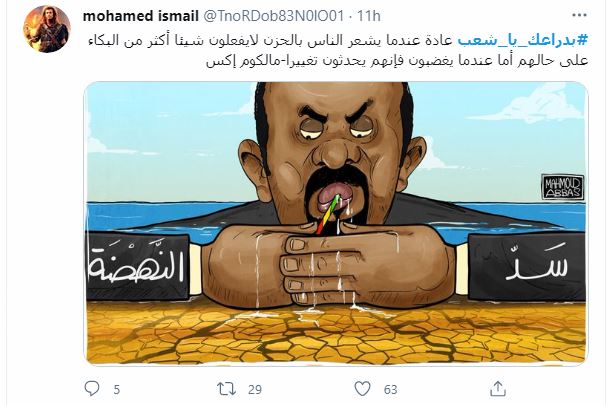Click the first line of Arabic tweet text
The image size is (610, 405).
337,40
